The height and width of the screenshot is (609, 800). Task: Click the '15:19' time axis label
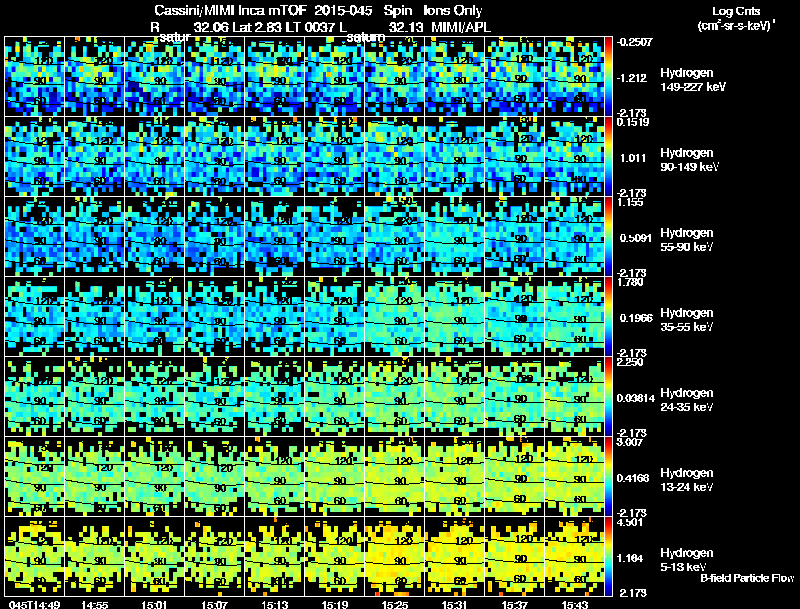[x=335, y=604]
